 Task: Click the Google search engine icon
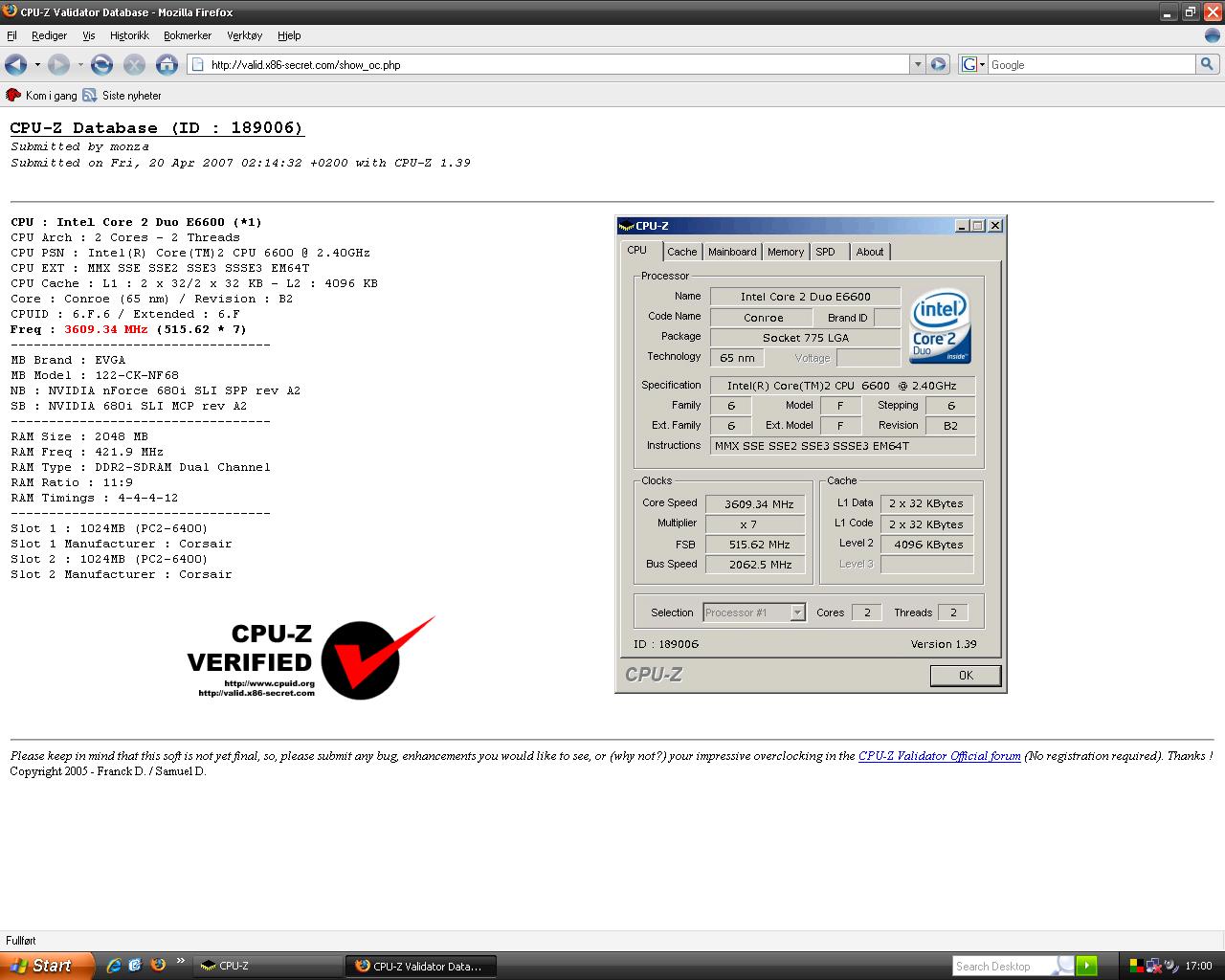[969, 64]
